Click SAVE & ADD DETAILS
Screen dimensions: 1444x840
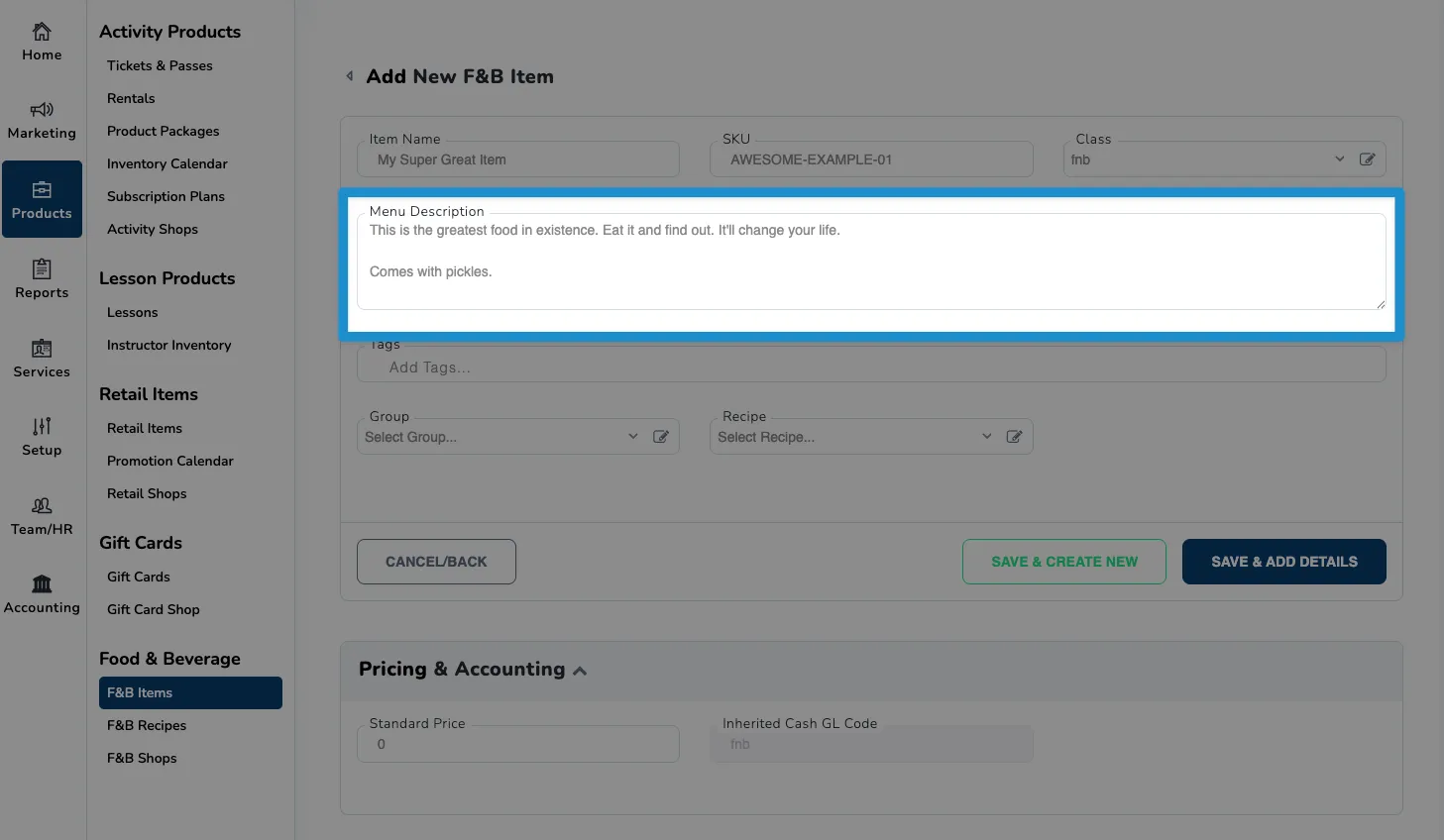click(x=1284, y=562)
